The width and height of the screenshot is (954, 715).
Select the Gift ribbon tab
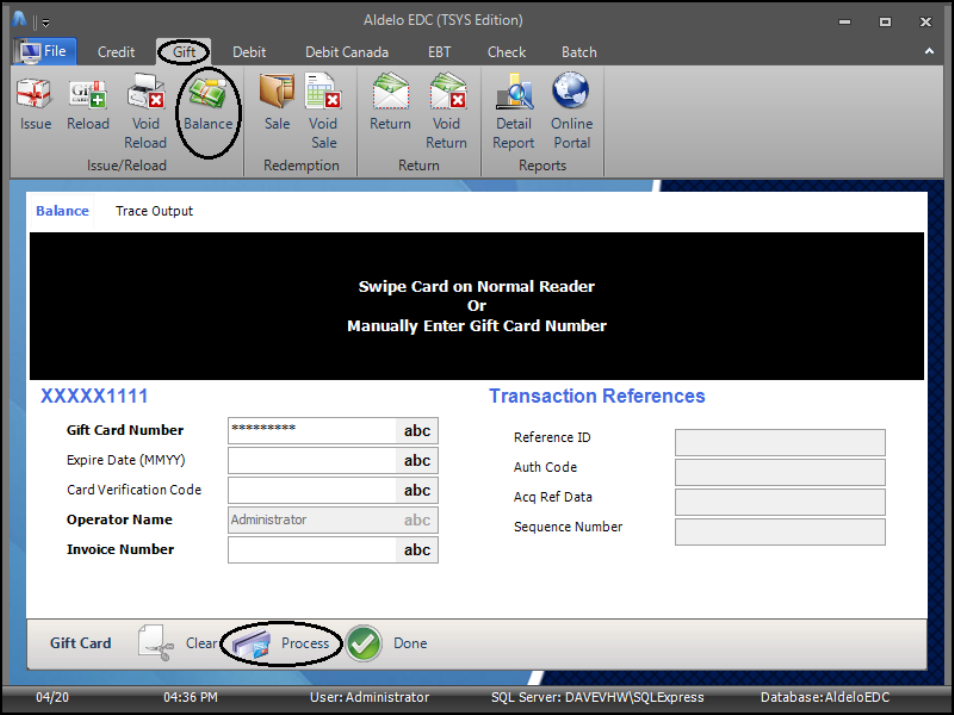(184, 52)
